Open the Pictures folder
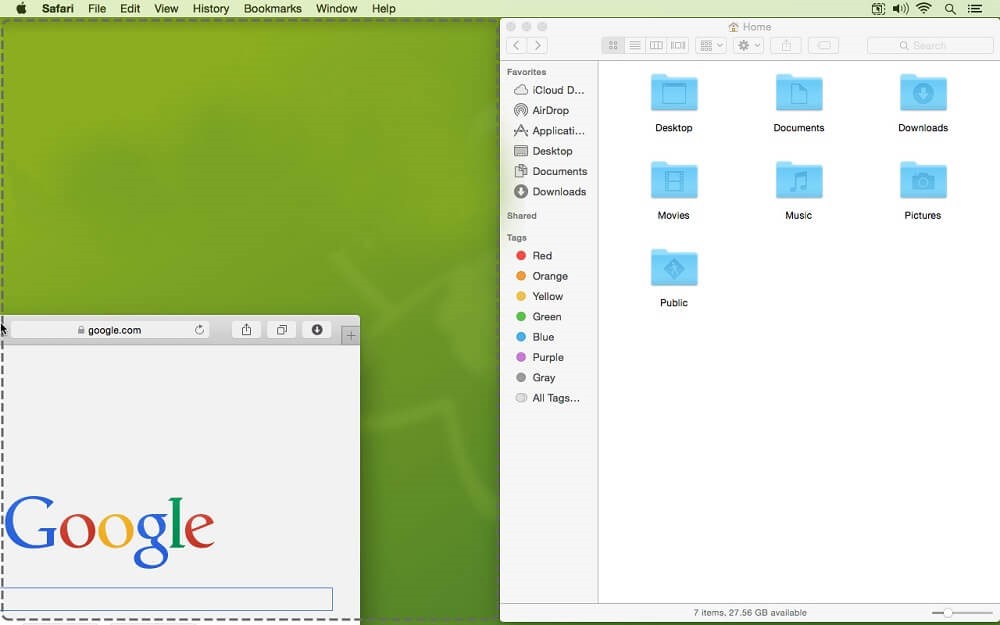The height and width of the screenshot is (625, 1000). pos(923,181)
